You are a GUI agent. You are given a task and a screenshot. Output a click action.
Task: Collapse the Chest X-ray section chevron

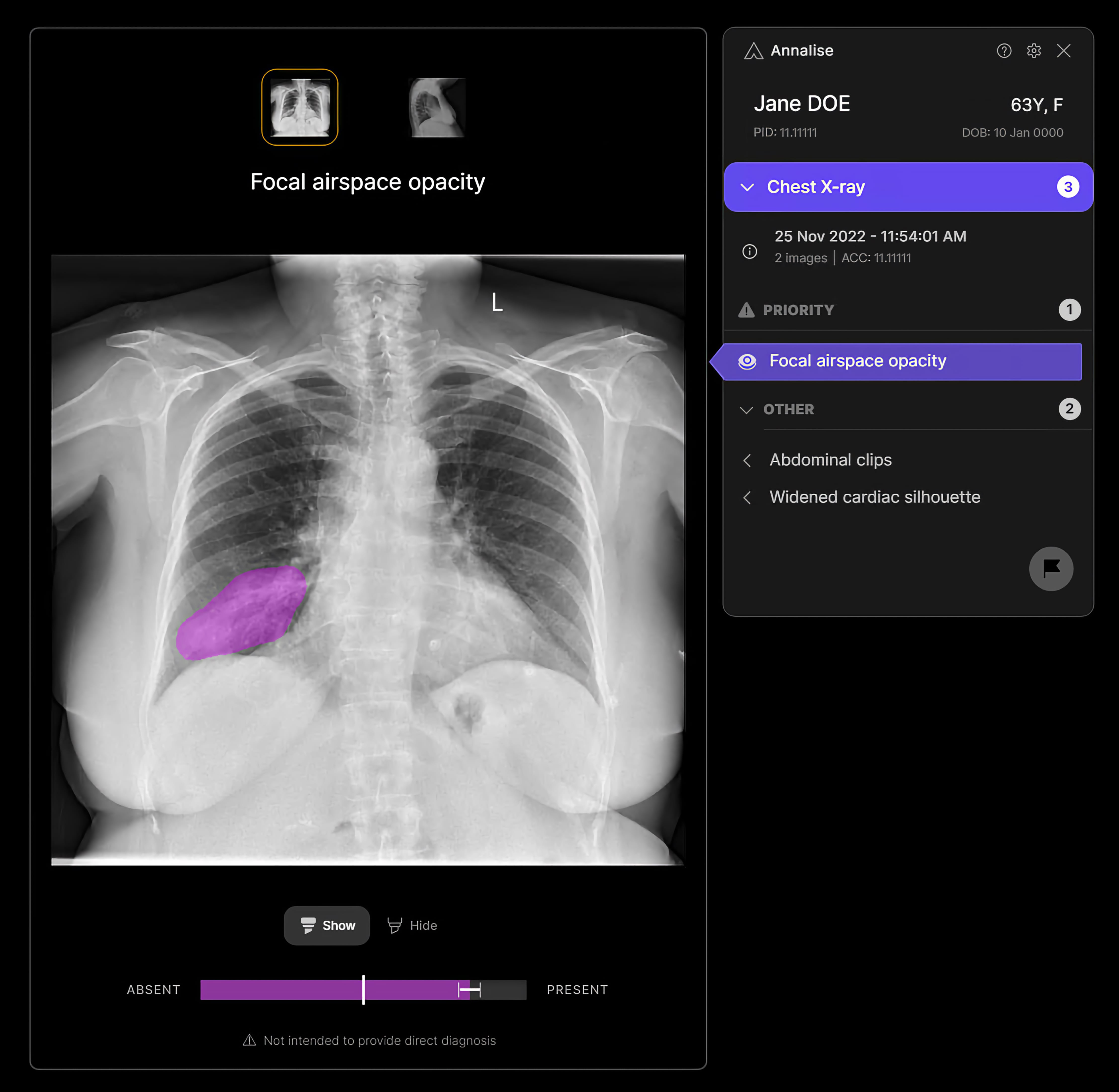[x=747, y=187]
